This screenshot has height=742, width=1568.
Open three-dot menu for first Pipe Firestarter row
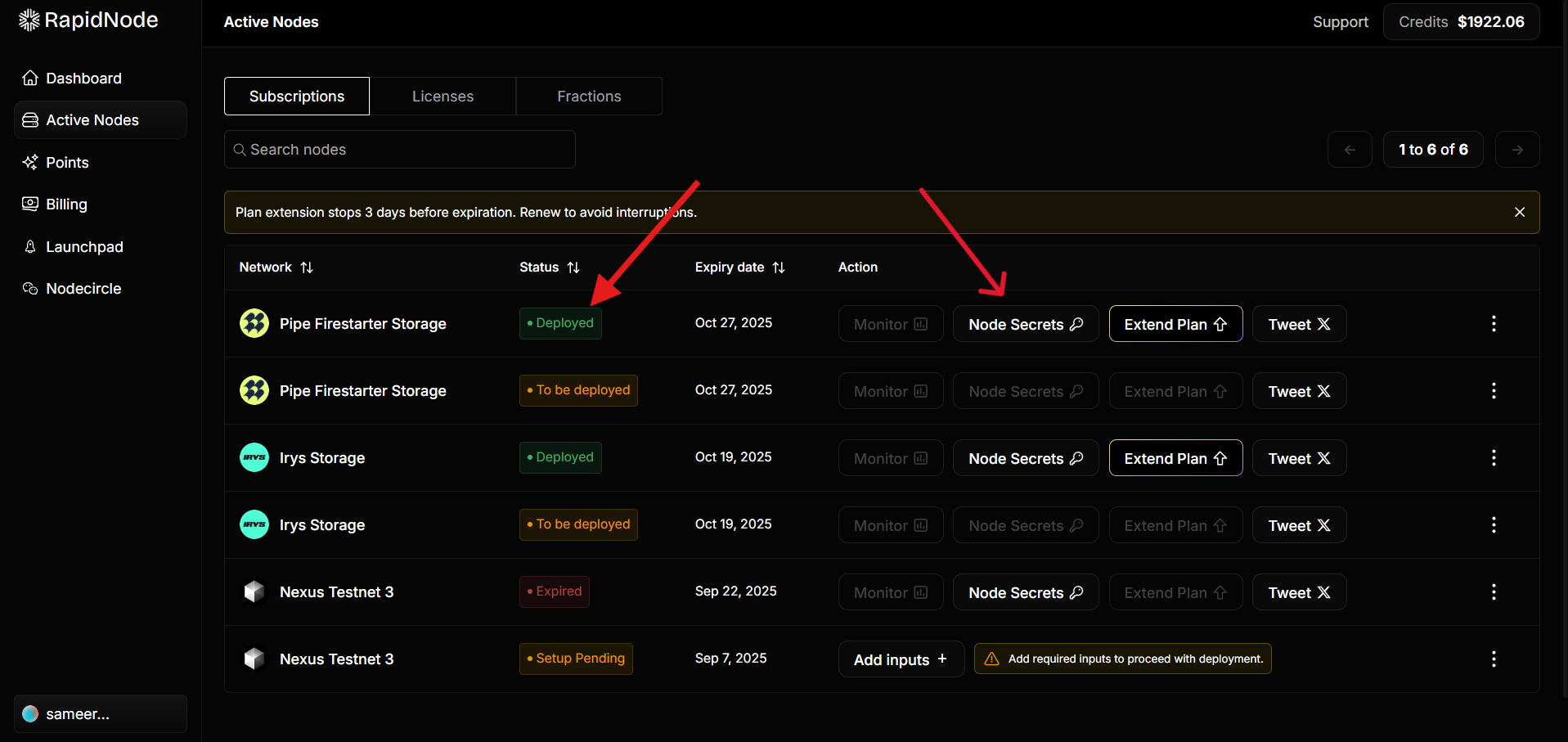click(1493, 324)
